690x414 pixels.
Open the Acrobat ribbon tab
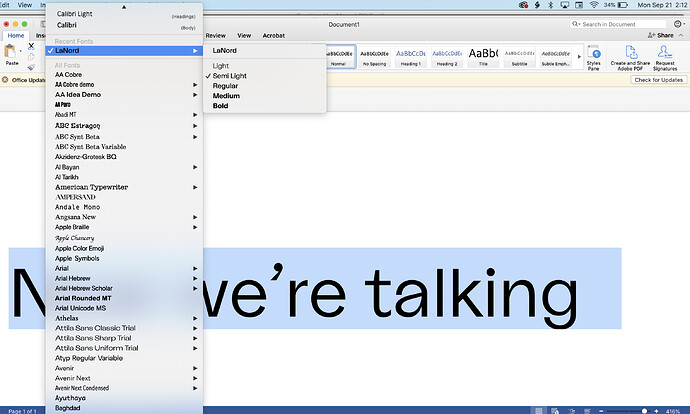(x=274, y=36)
